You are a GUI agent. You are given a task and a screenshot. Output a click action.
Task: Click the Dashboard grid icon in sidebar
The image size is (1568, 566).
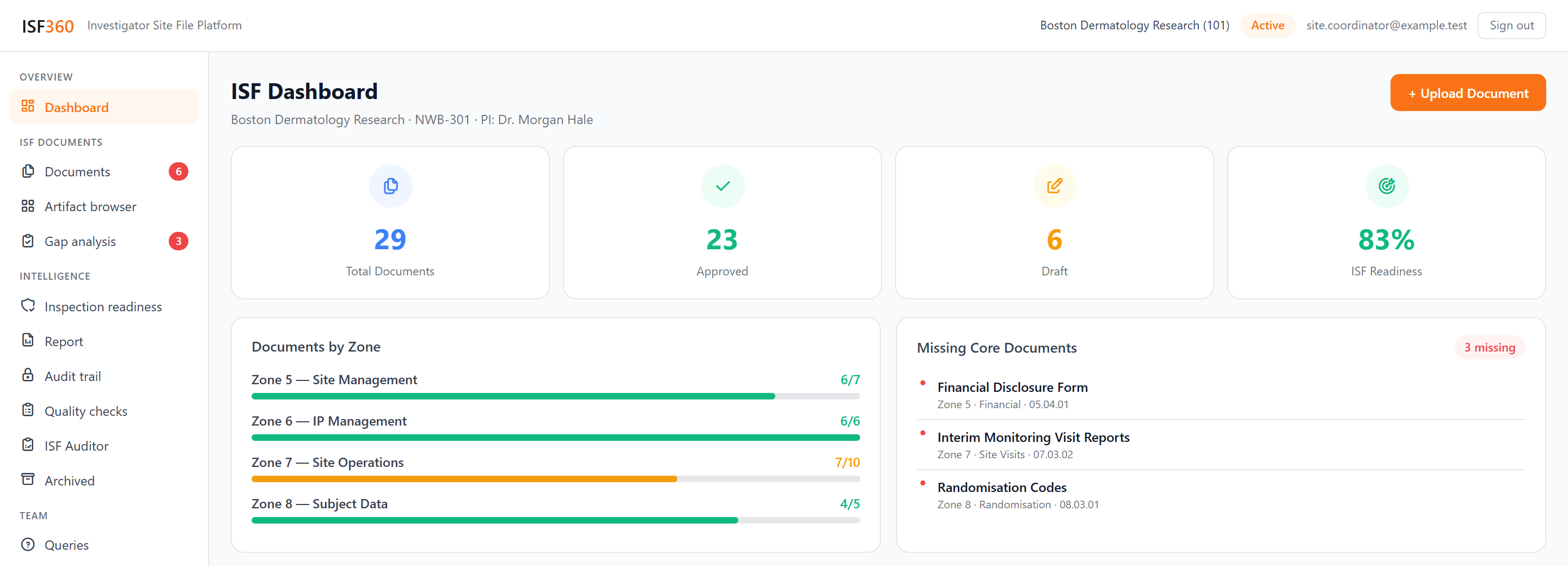[27, 107]
